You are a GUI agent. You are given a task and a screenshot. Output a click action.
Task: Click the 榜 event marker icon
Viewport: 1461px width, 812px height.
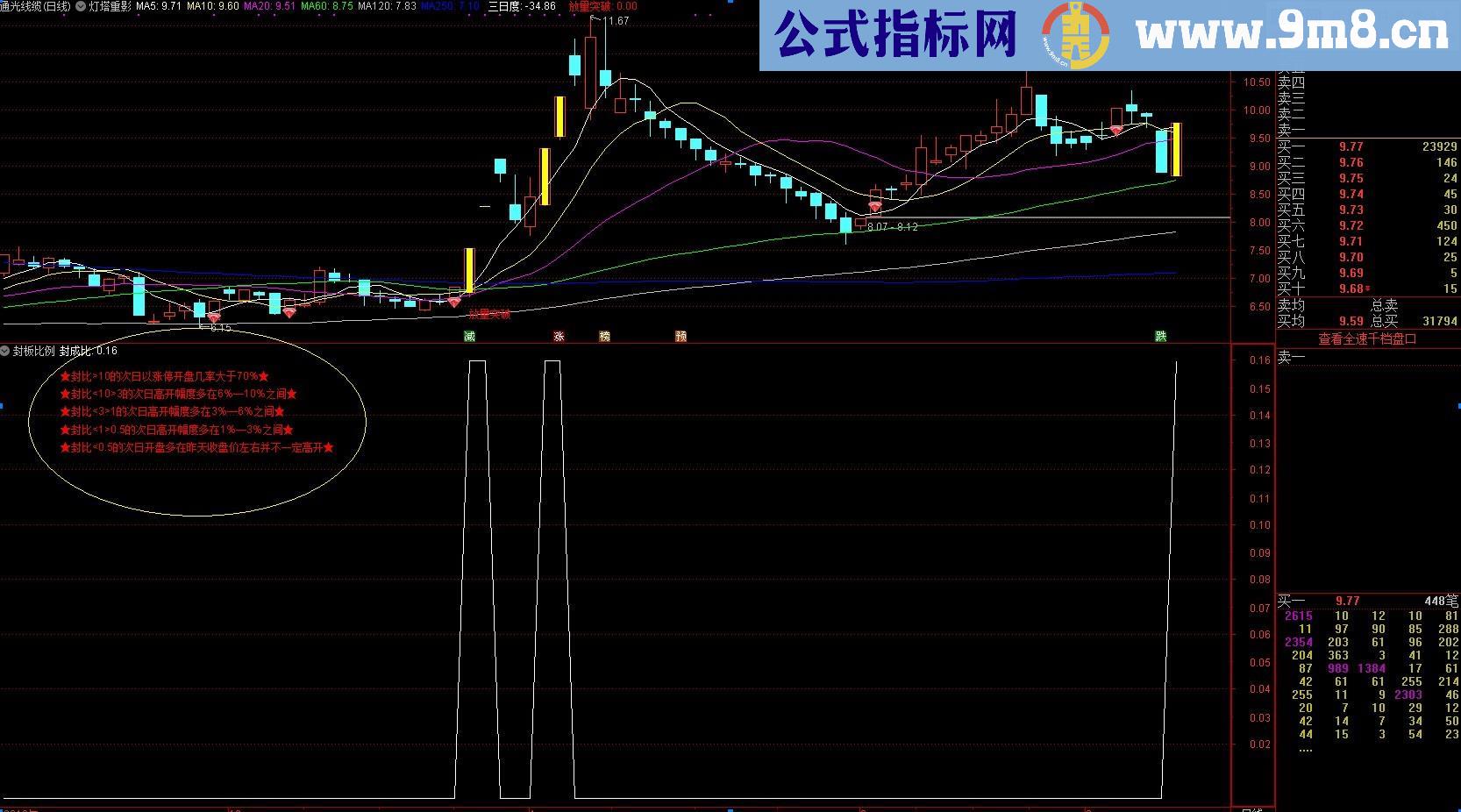click(604, 337)
